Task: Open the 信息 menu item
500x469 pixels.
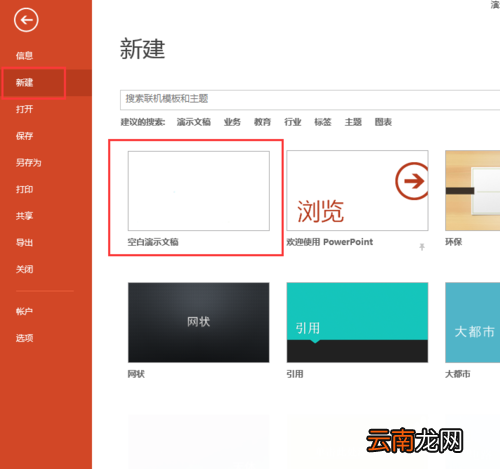Action: (x=24, y=55)
